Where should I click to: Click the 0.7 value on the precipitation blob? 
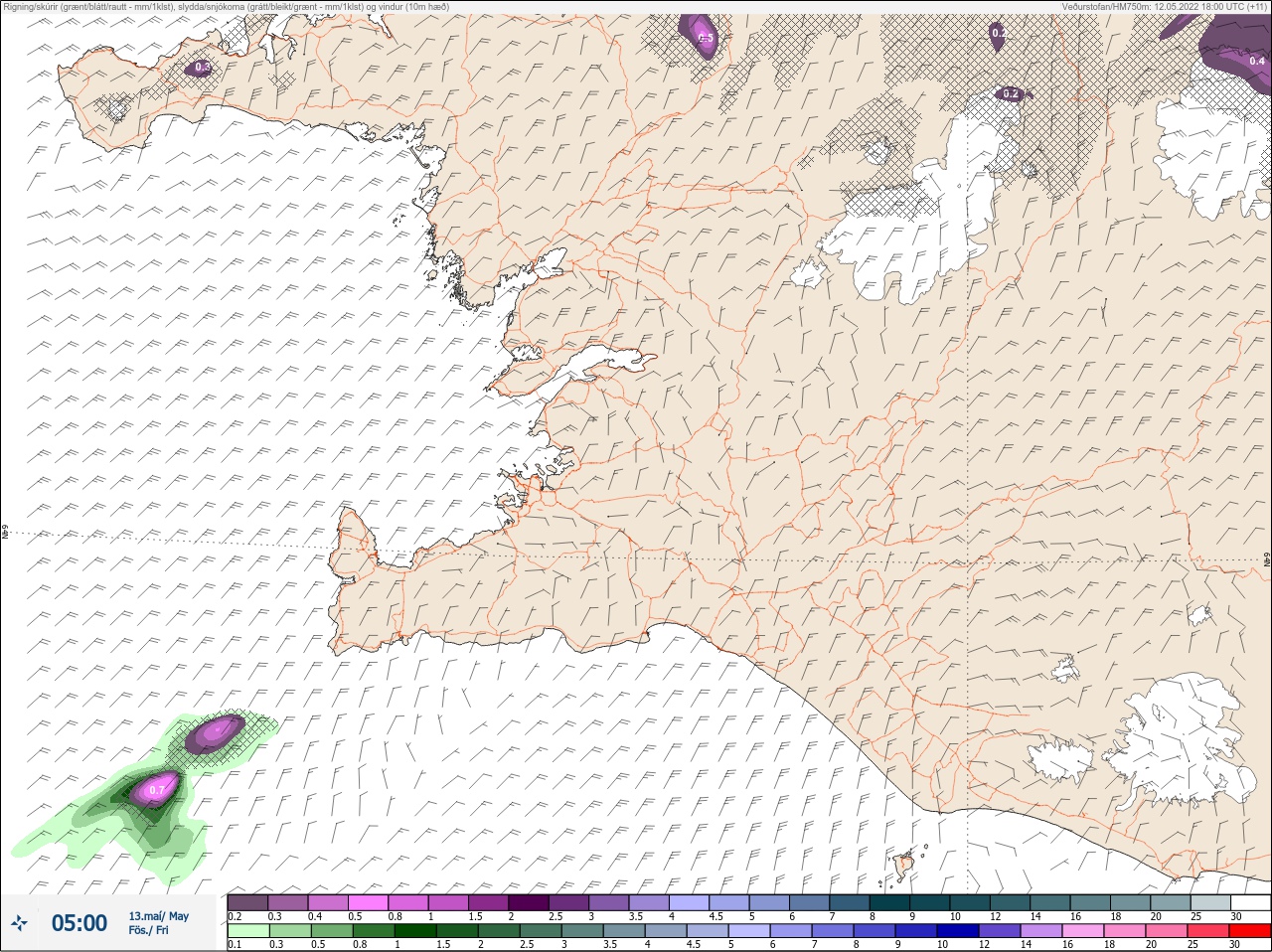[x=157, y=791]
